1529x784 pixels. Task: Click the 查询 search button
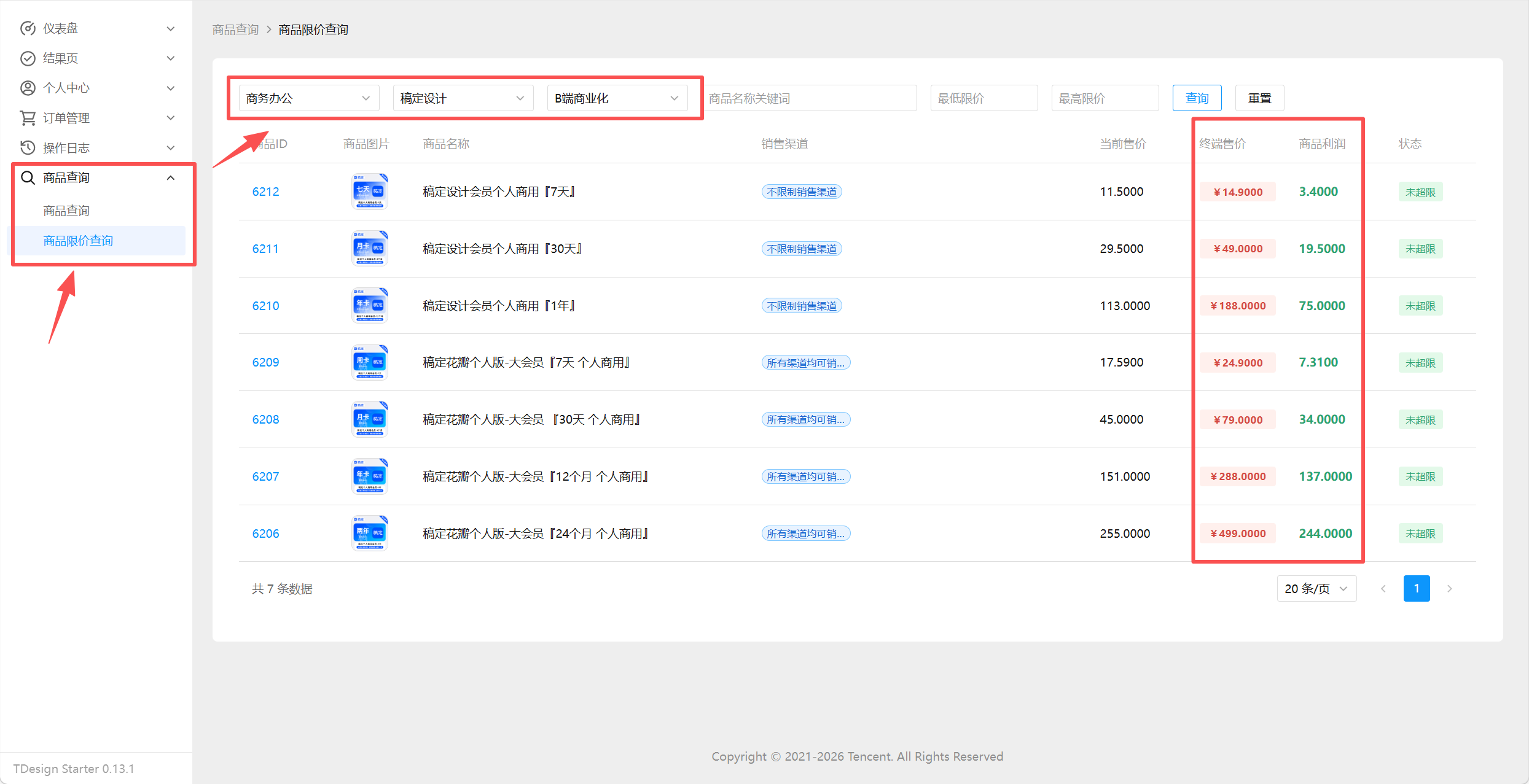tap(1197, 98)
